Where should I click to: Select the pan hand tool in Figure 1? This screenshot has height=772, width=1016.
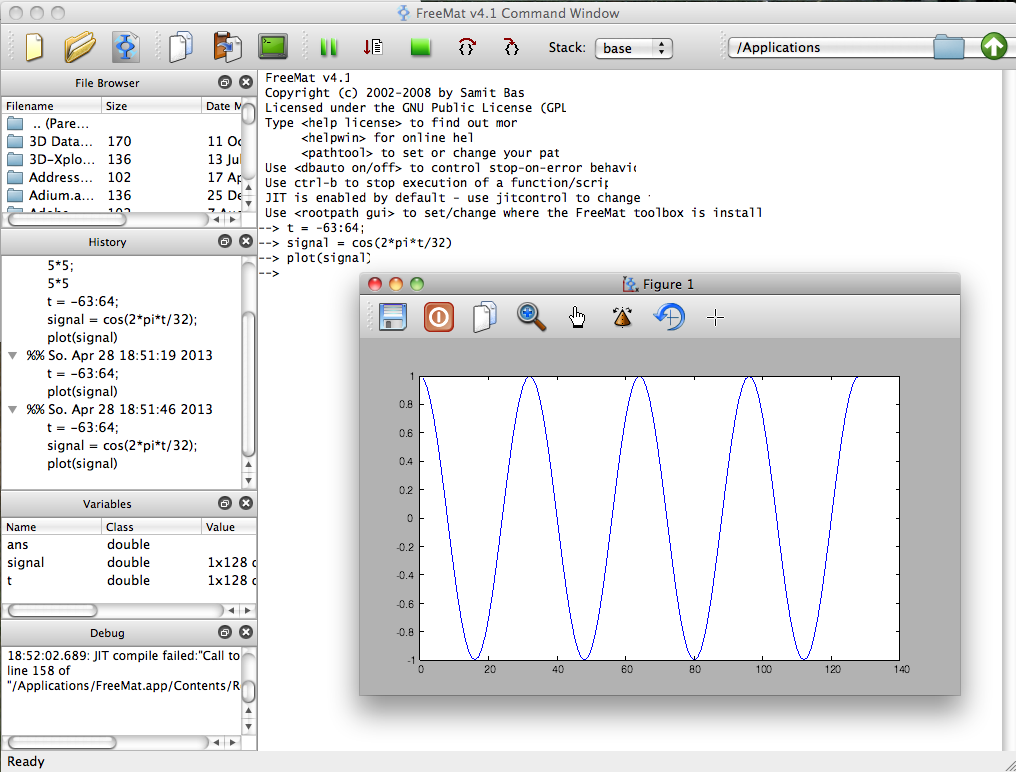tap(577, 318)
